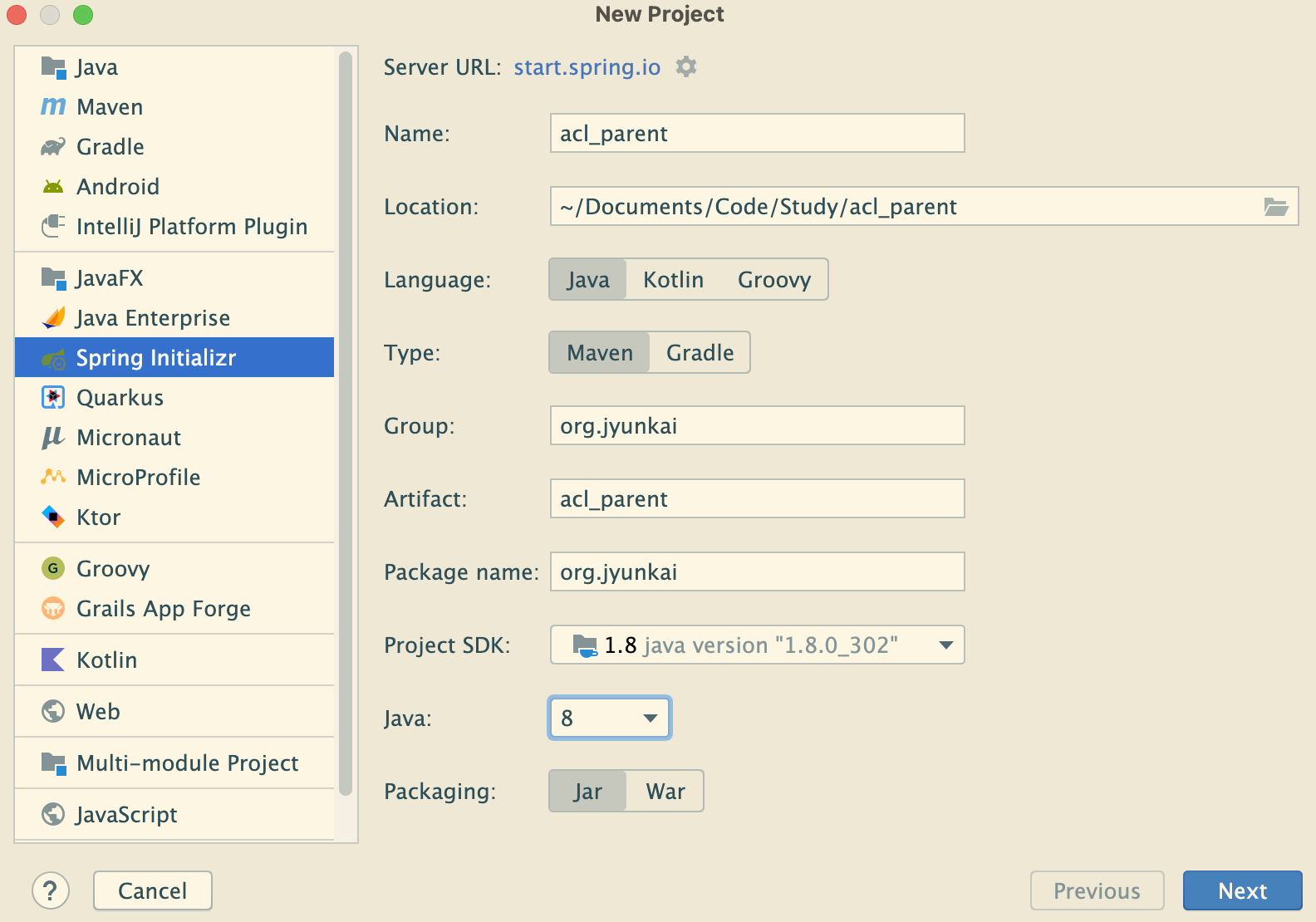Click the Maven project type icon in sidebar
1316x922 pixels.
pos(53,107)
